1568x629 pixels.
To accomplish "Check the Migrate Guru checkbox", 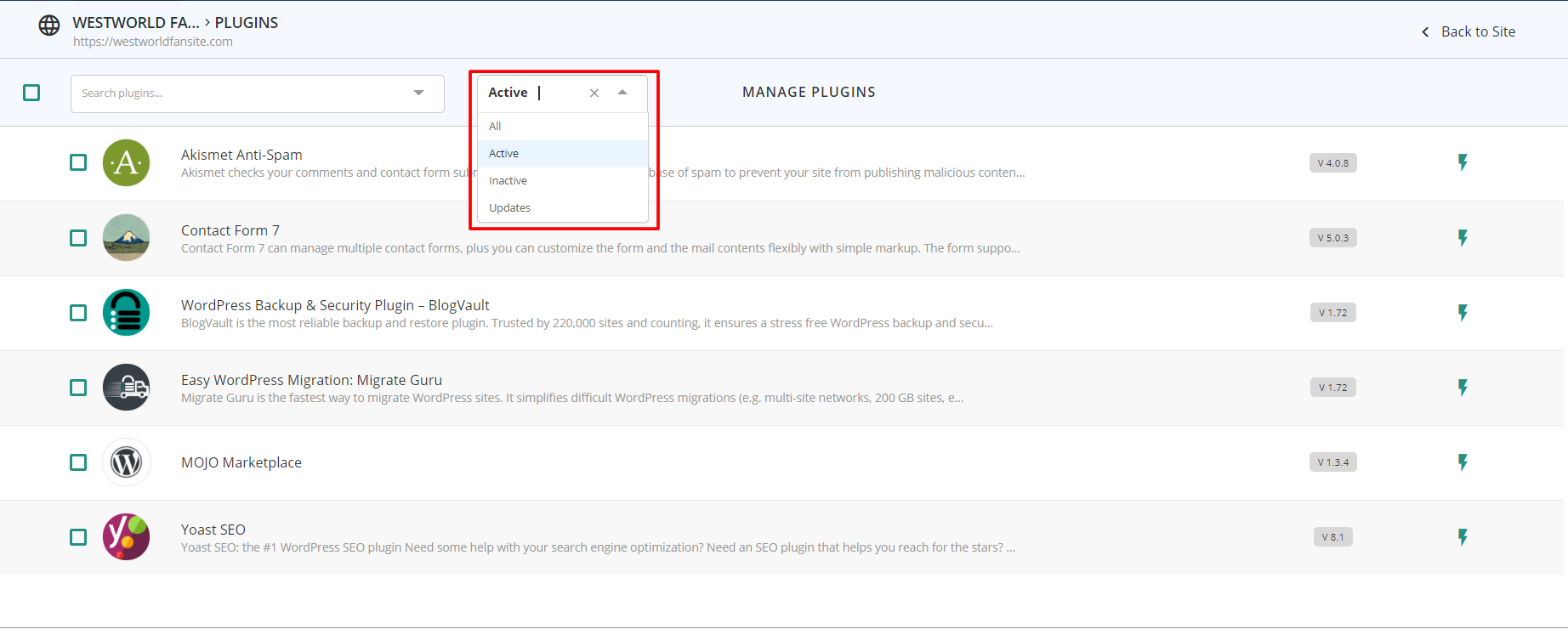I will click(78, 388).
